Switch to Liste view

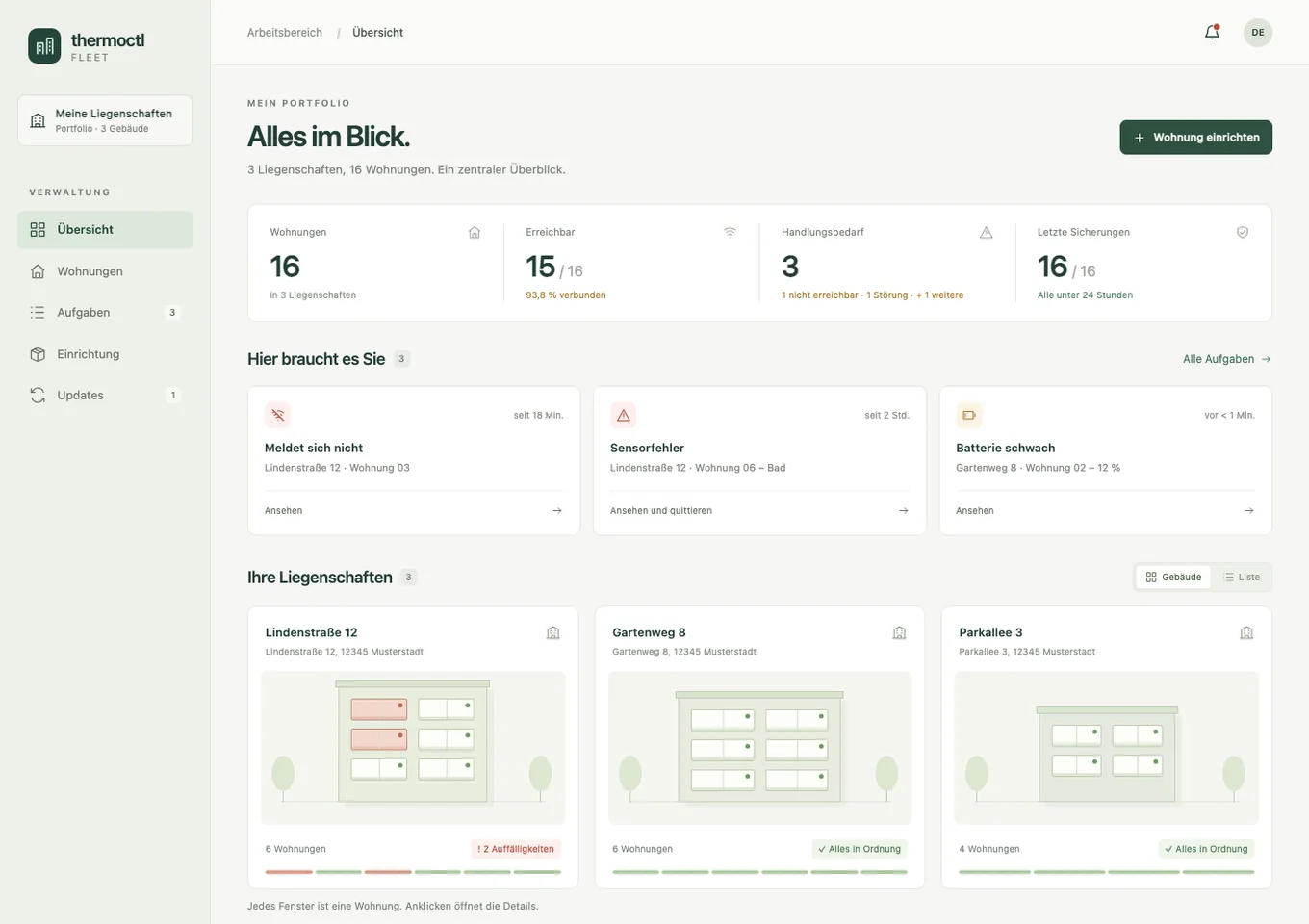tap(1242, 577)
